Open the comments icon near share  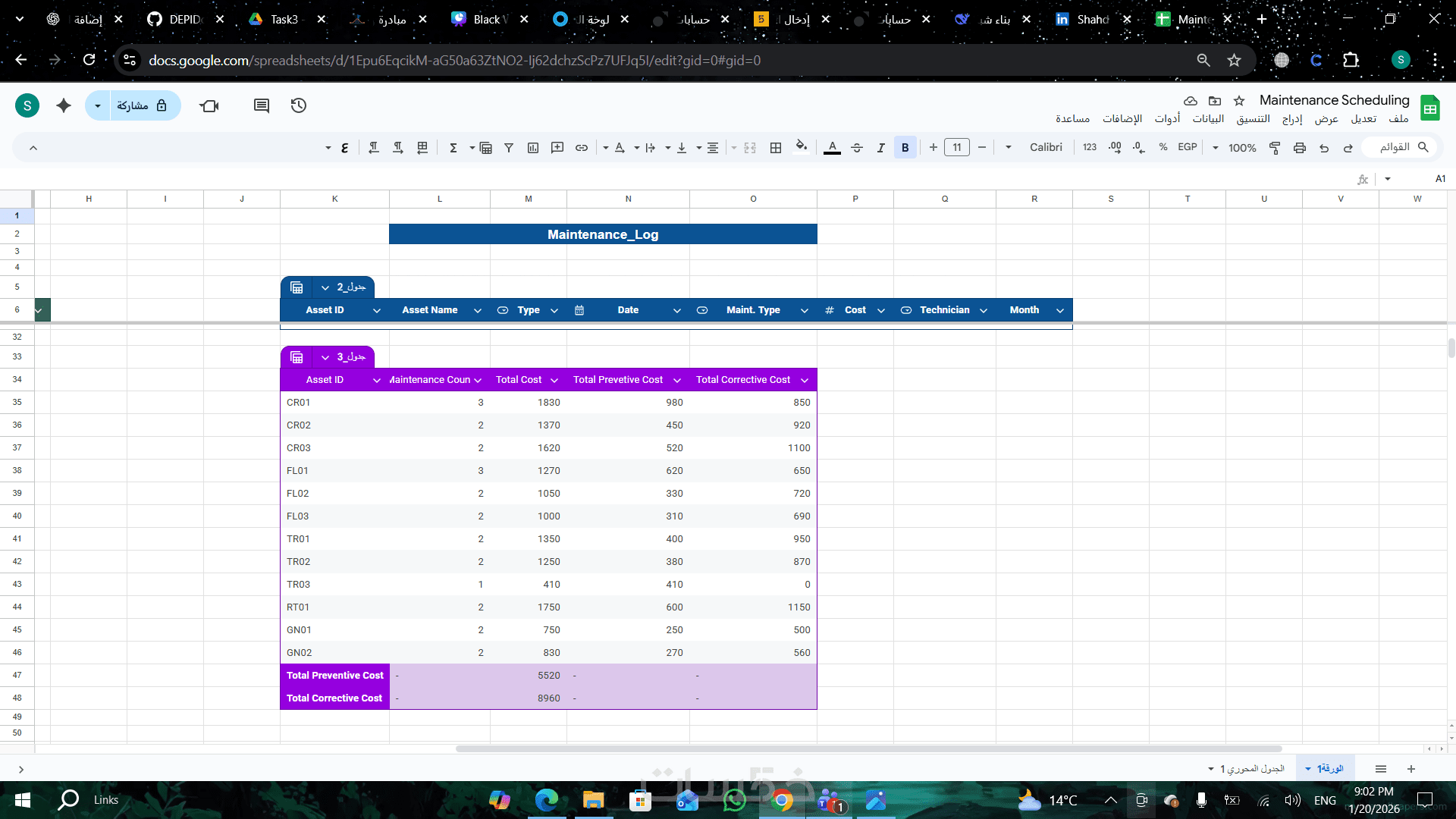point(262,105)
